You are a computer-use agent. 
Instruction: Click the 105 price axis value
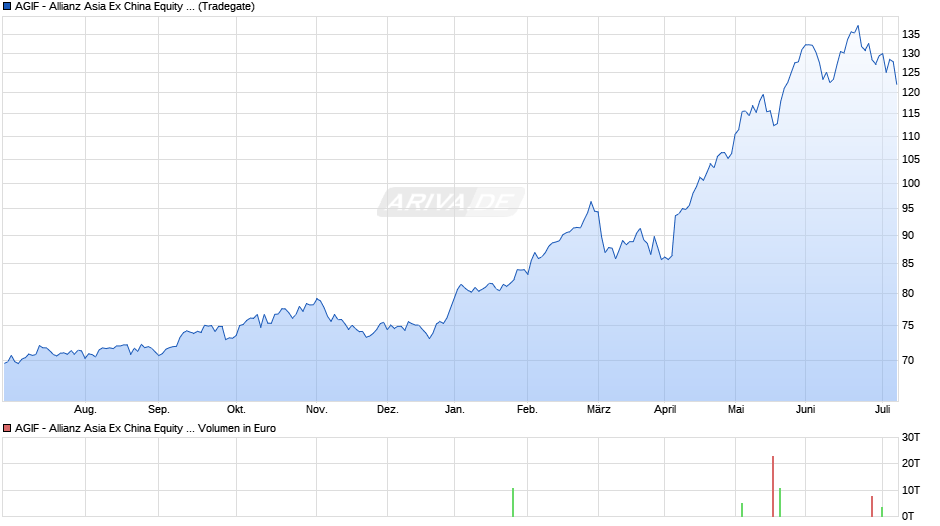911,159
